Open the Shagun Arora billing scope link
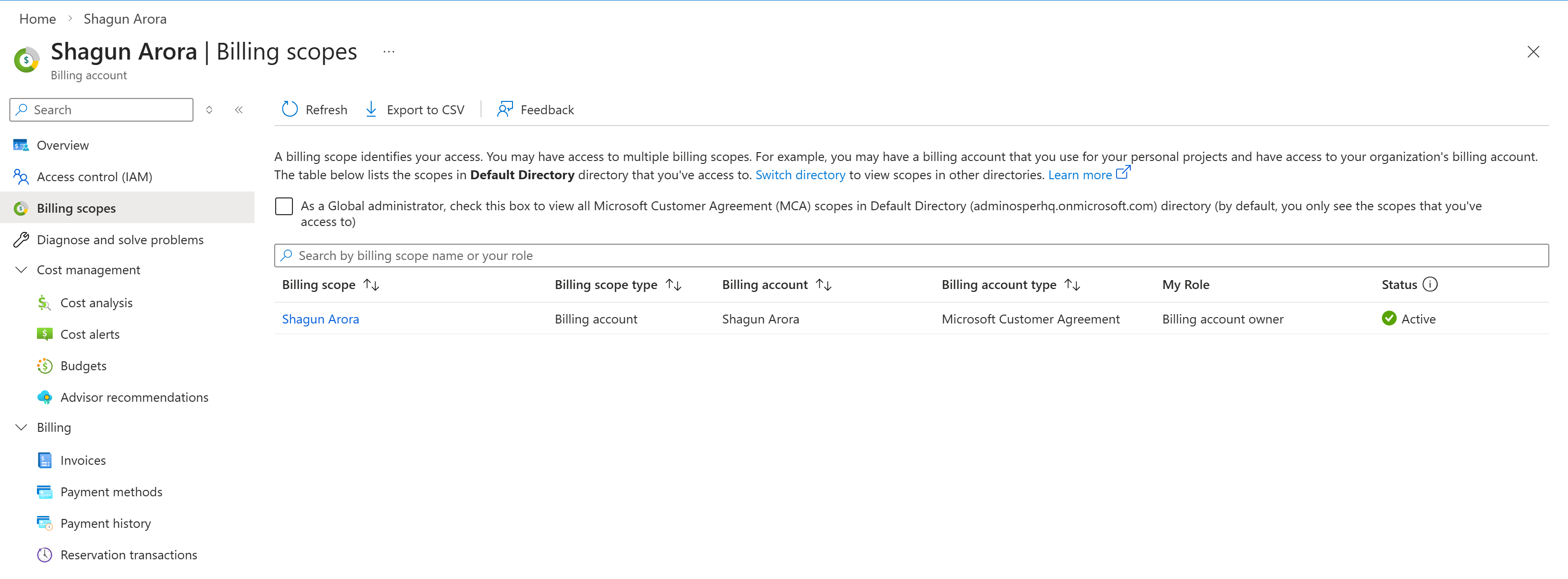 (x=320, y=319)
